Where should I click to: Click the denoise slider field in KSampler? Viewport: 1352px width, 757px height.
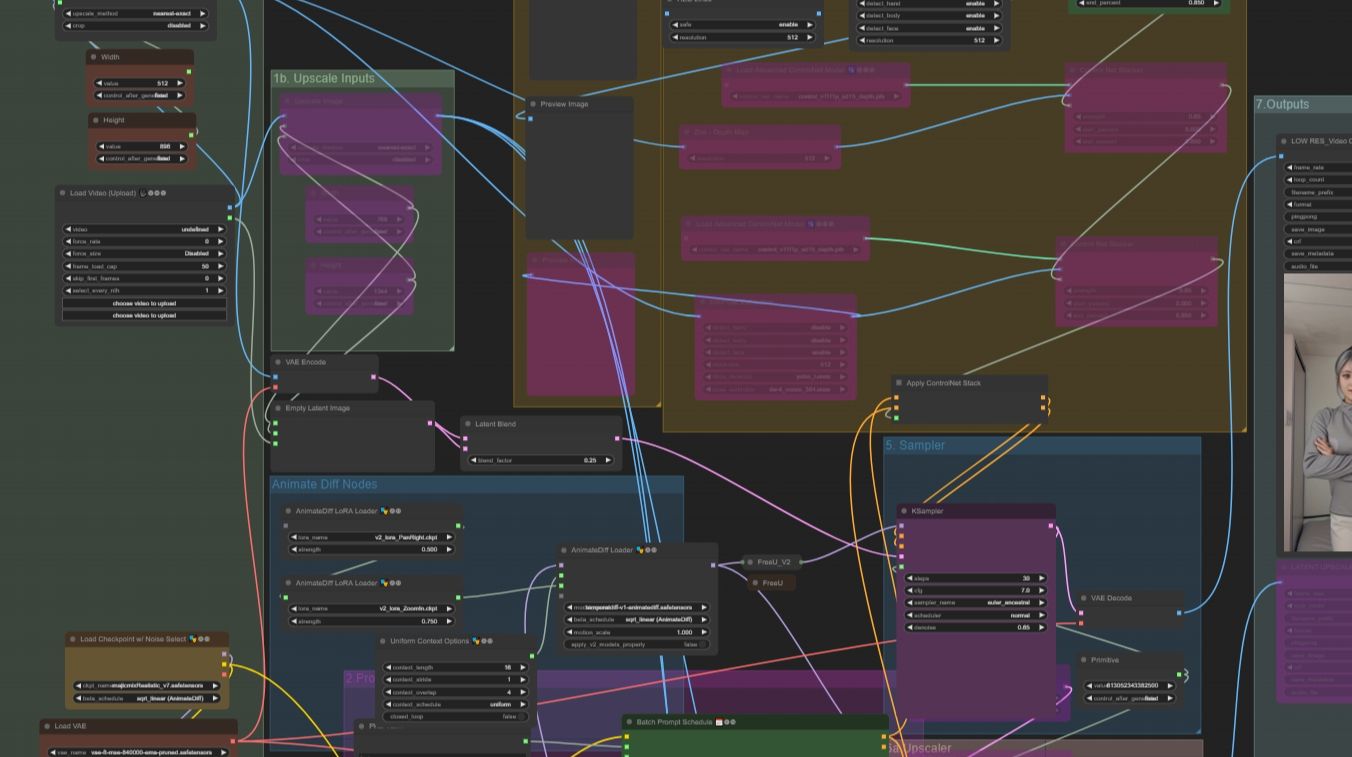point(976,628)
